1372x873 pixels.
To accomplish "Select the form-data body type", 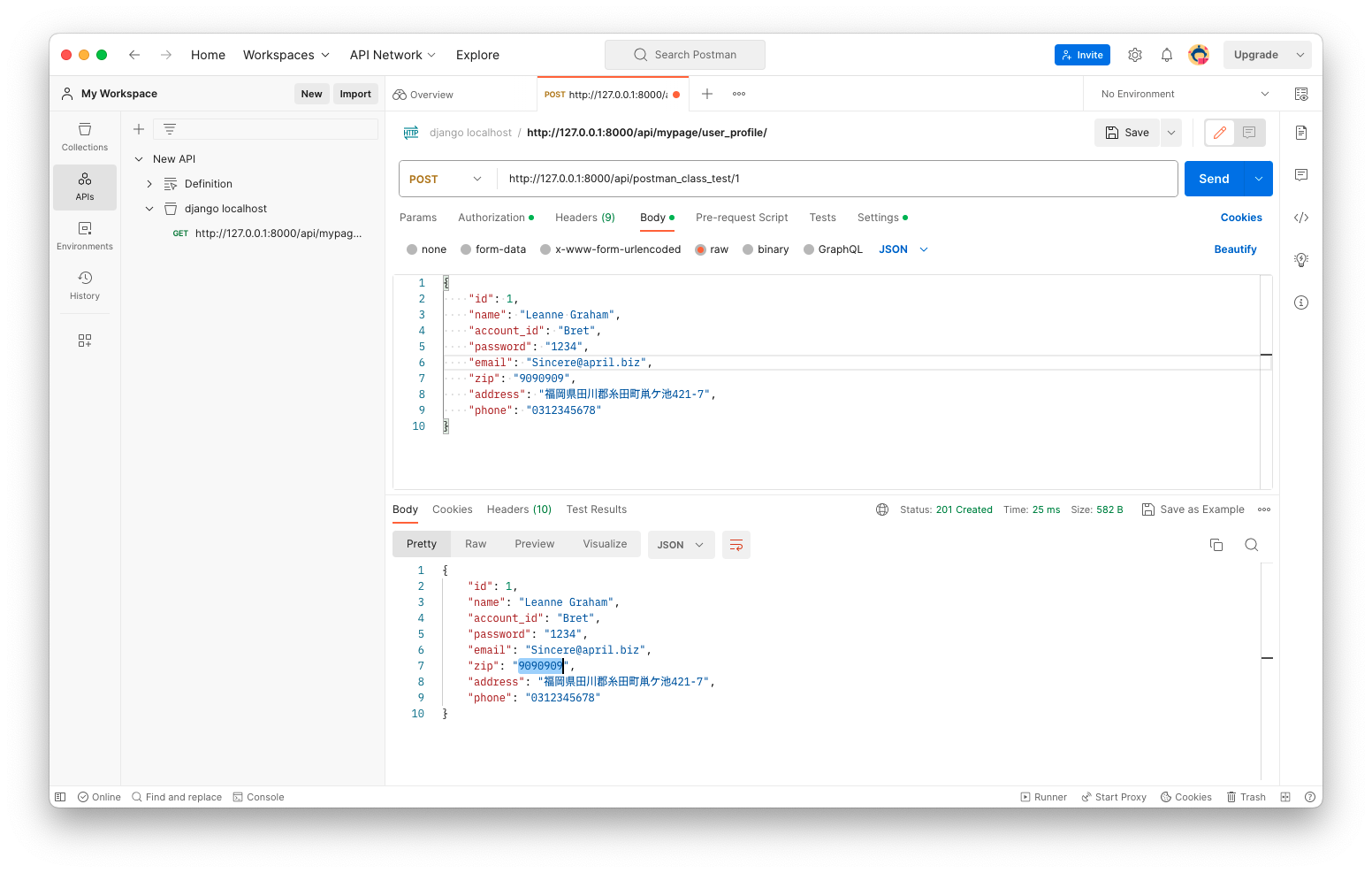I will 493,249.
